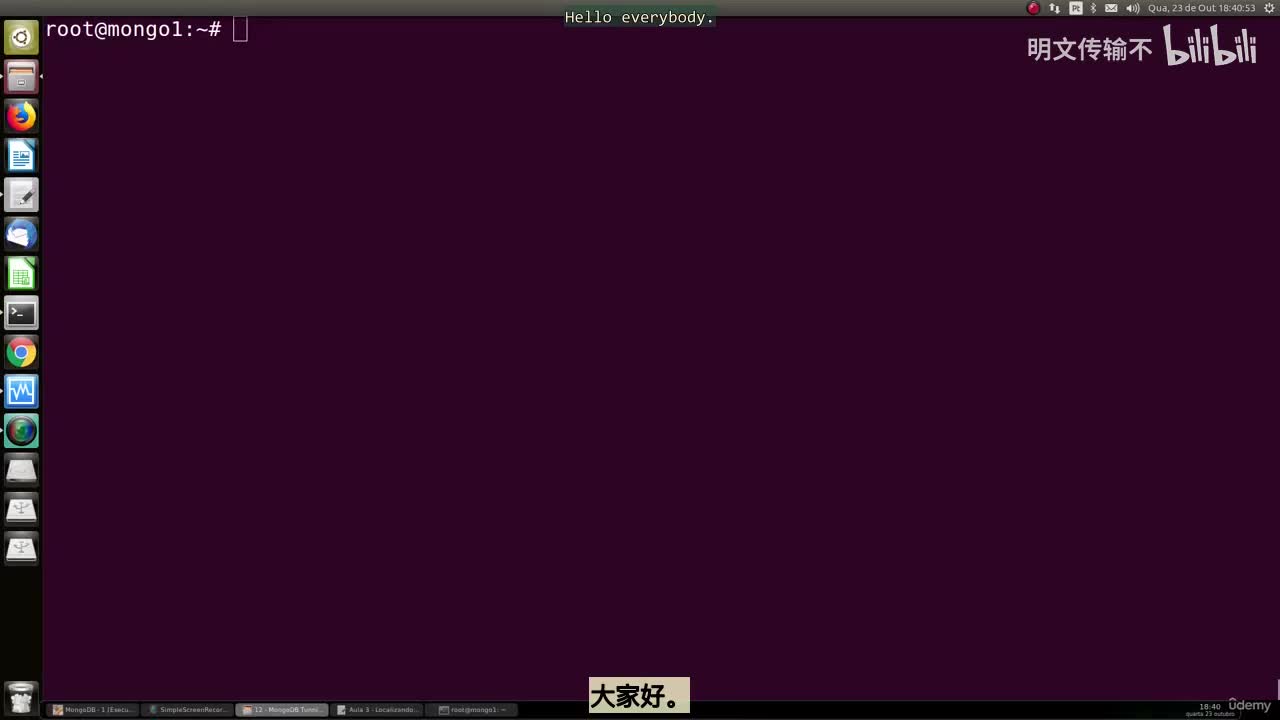
Task: Open the Pt keyboard layout indicator
Action: 1076,8
